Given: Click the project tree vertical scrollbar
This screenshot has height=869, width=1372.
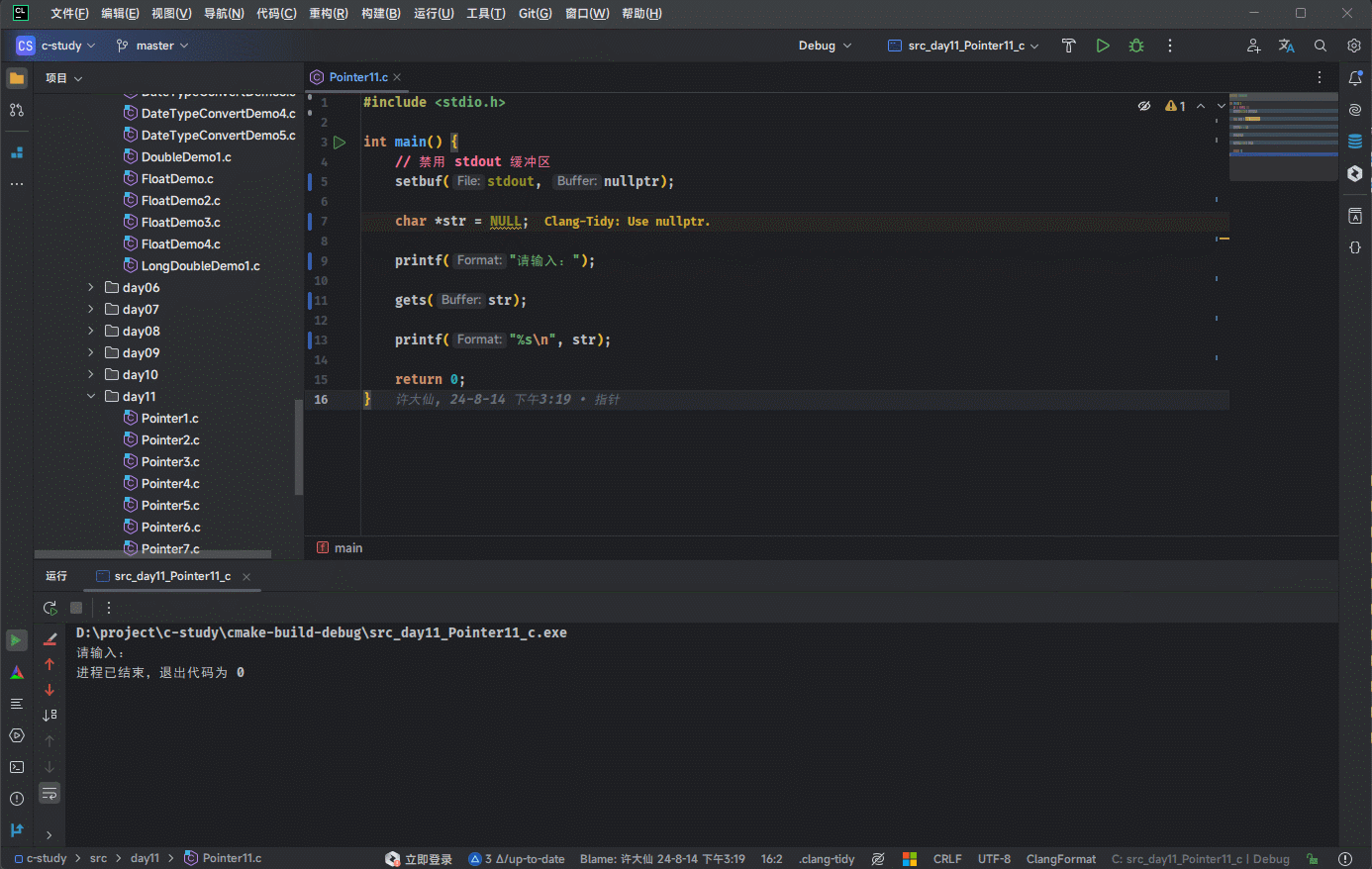Looking at the screenshot, I should 298,445.
